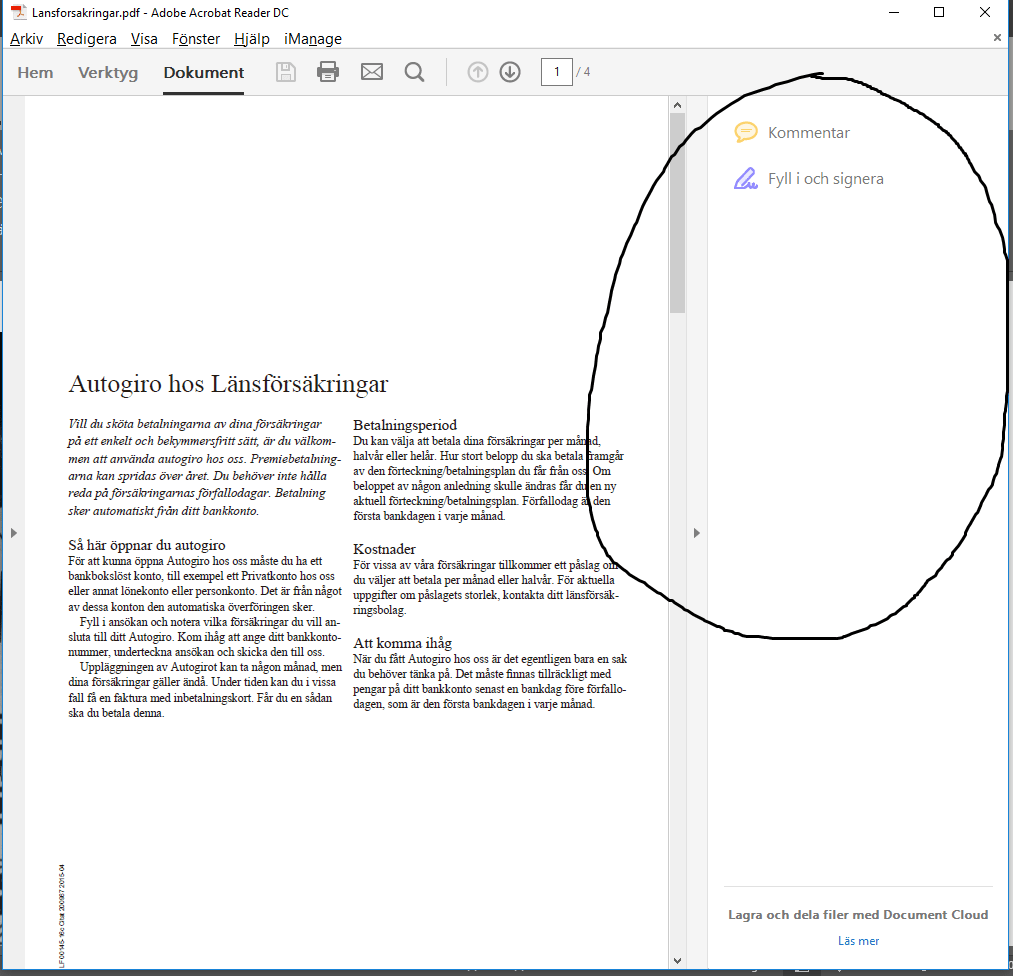Click the email attachment icon
This screenshot has width=1013, height=976.
(x=371, y=71)
